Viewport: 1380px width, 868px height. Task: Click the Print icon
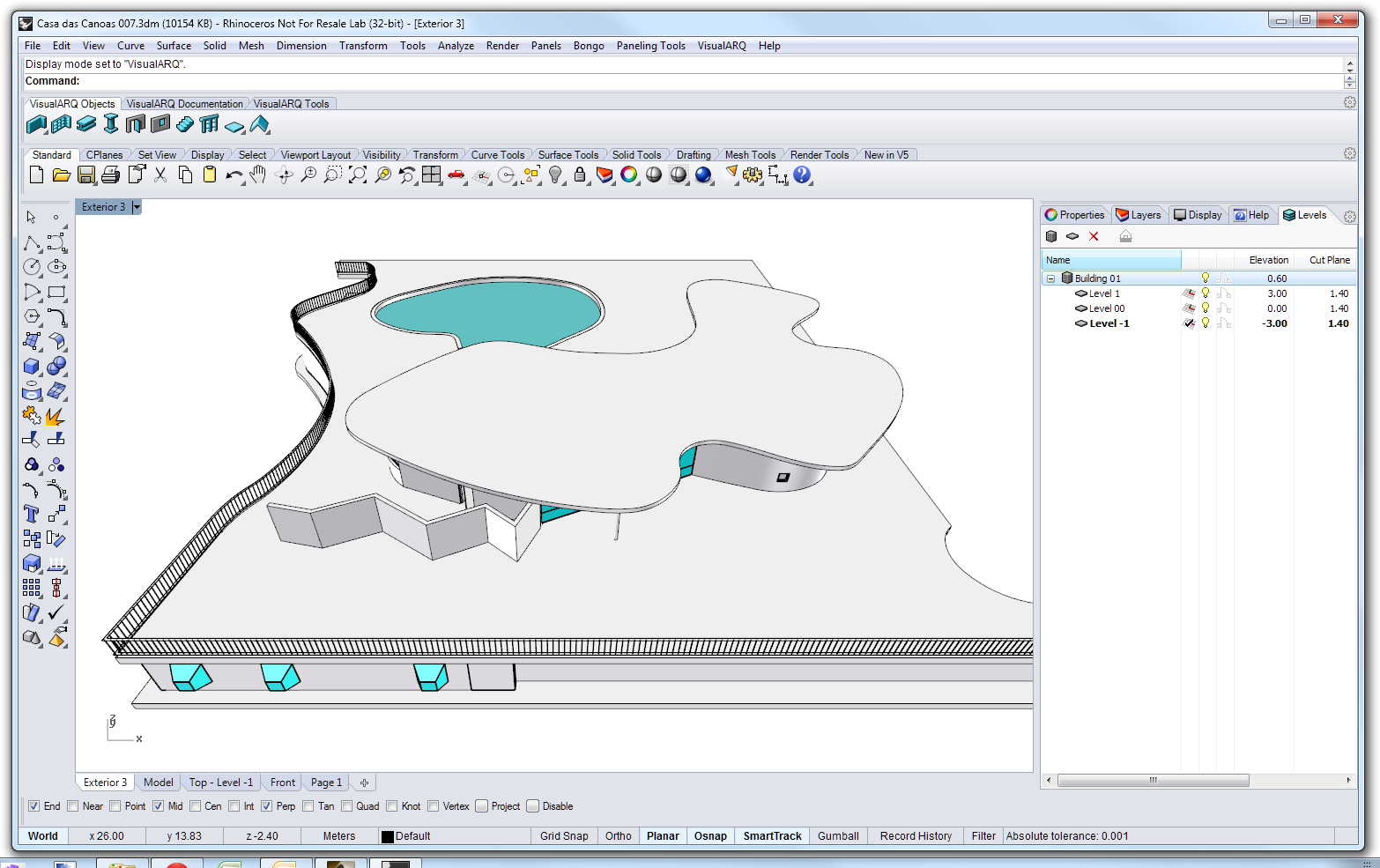tap(110, 174)
